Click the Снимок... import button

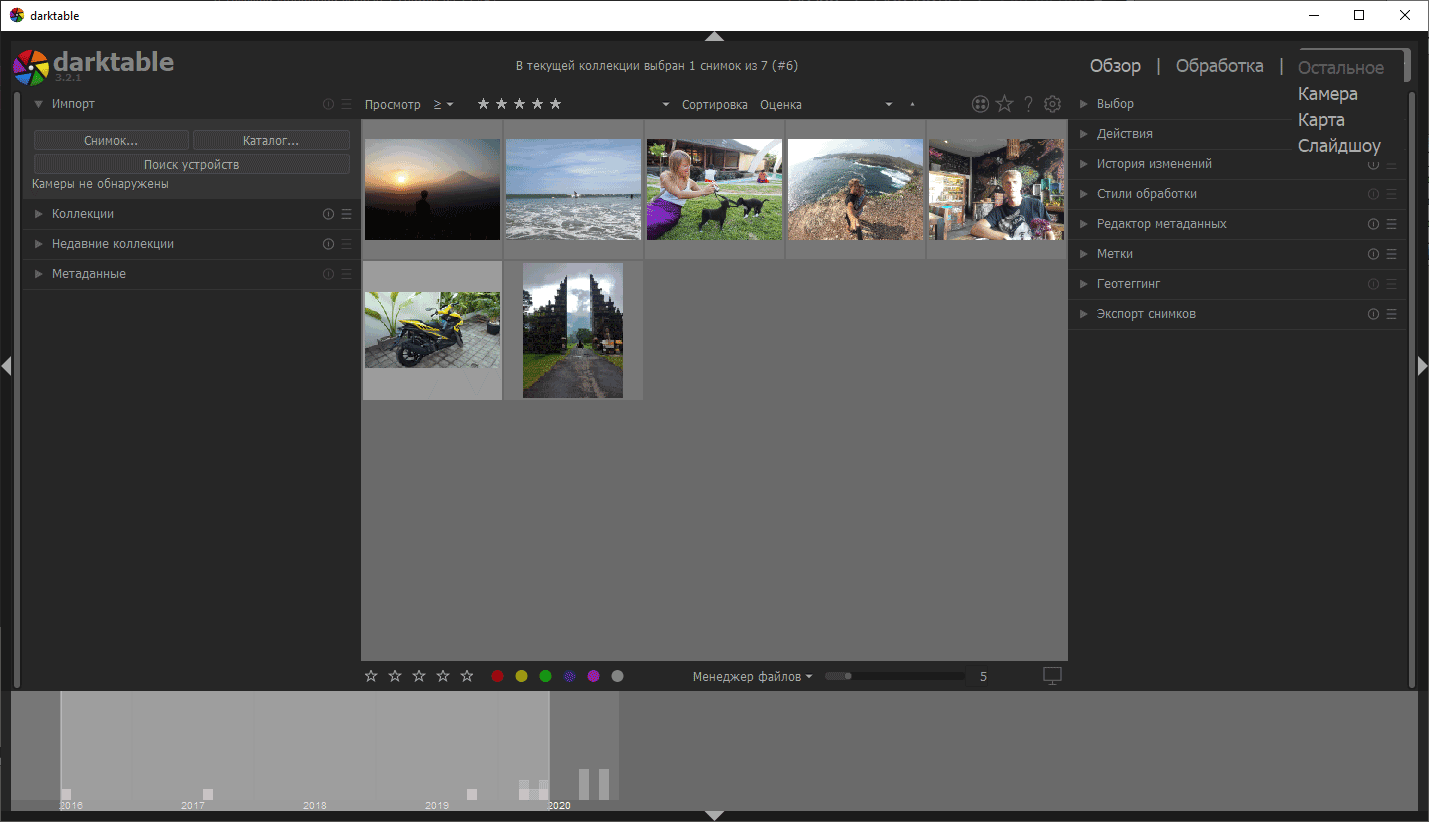click(111, 141)
